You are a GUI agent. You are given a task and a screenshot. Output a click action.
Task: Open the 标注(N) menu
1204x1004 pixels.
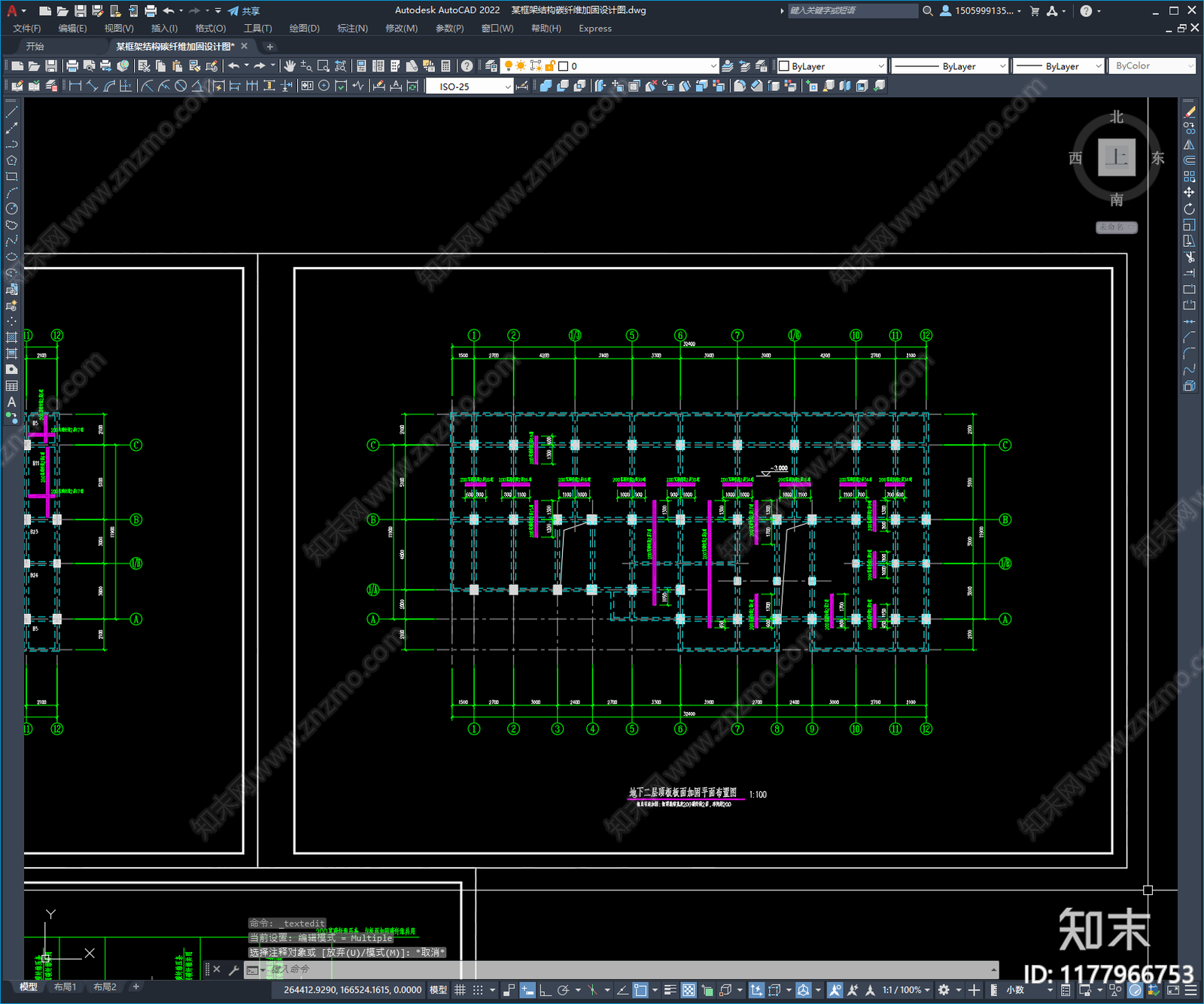(352, 29)
